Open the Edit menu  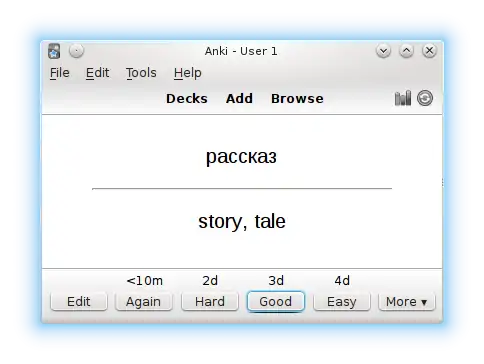(x=97, y=73)
